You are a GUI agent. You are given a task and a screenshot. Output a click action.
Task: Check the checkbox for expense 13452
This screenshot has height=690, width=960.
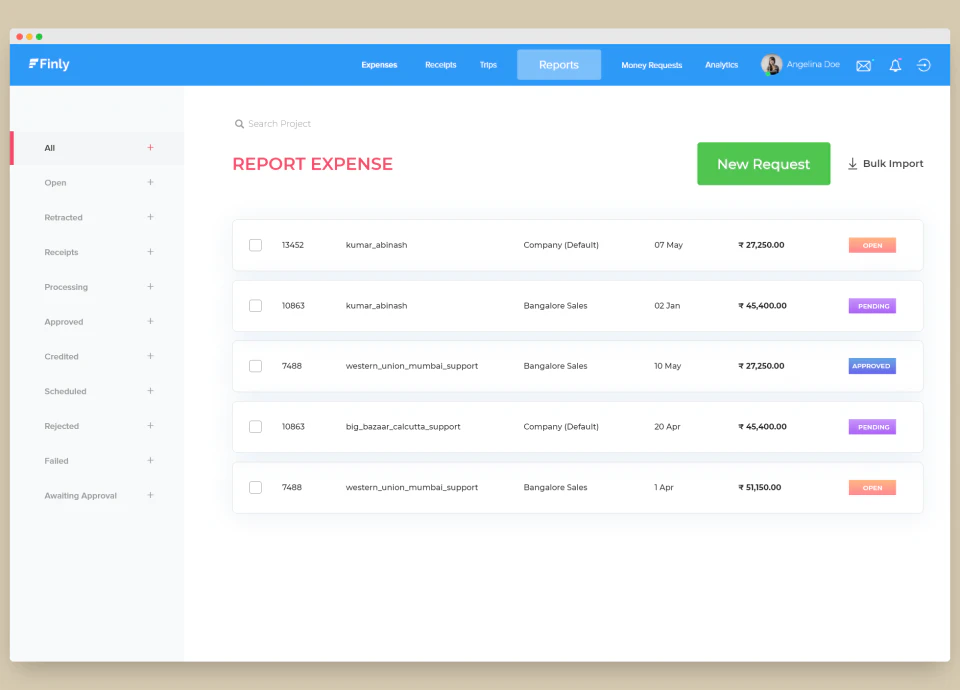(255, 244)
